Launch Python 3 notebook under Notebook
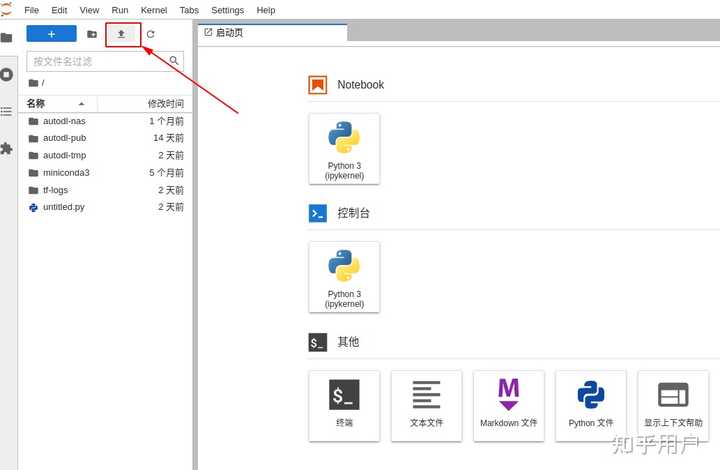 [x=344, y=149]
